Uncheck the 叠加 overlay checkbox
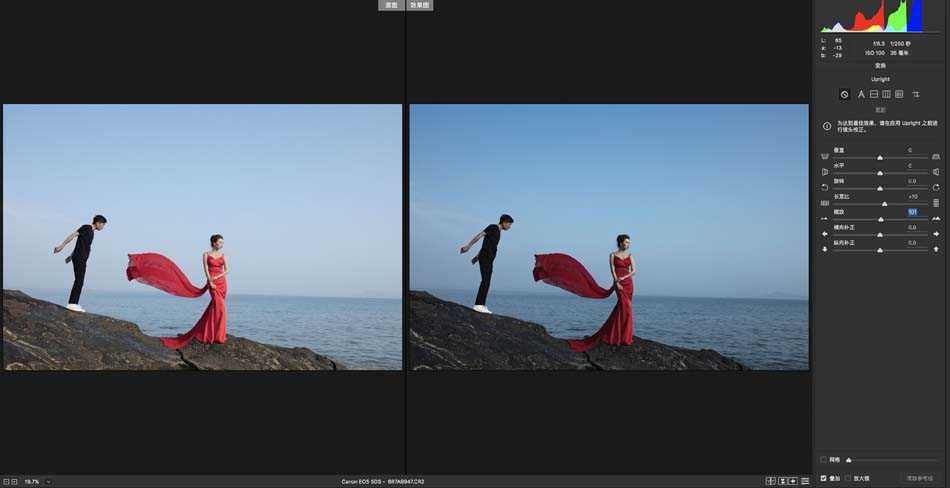The image size is (950, 488). click(x=823, y=478)
